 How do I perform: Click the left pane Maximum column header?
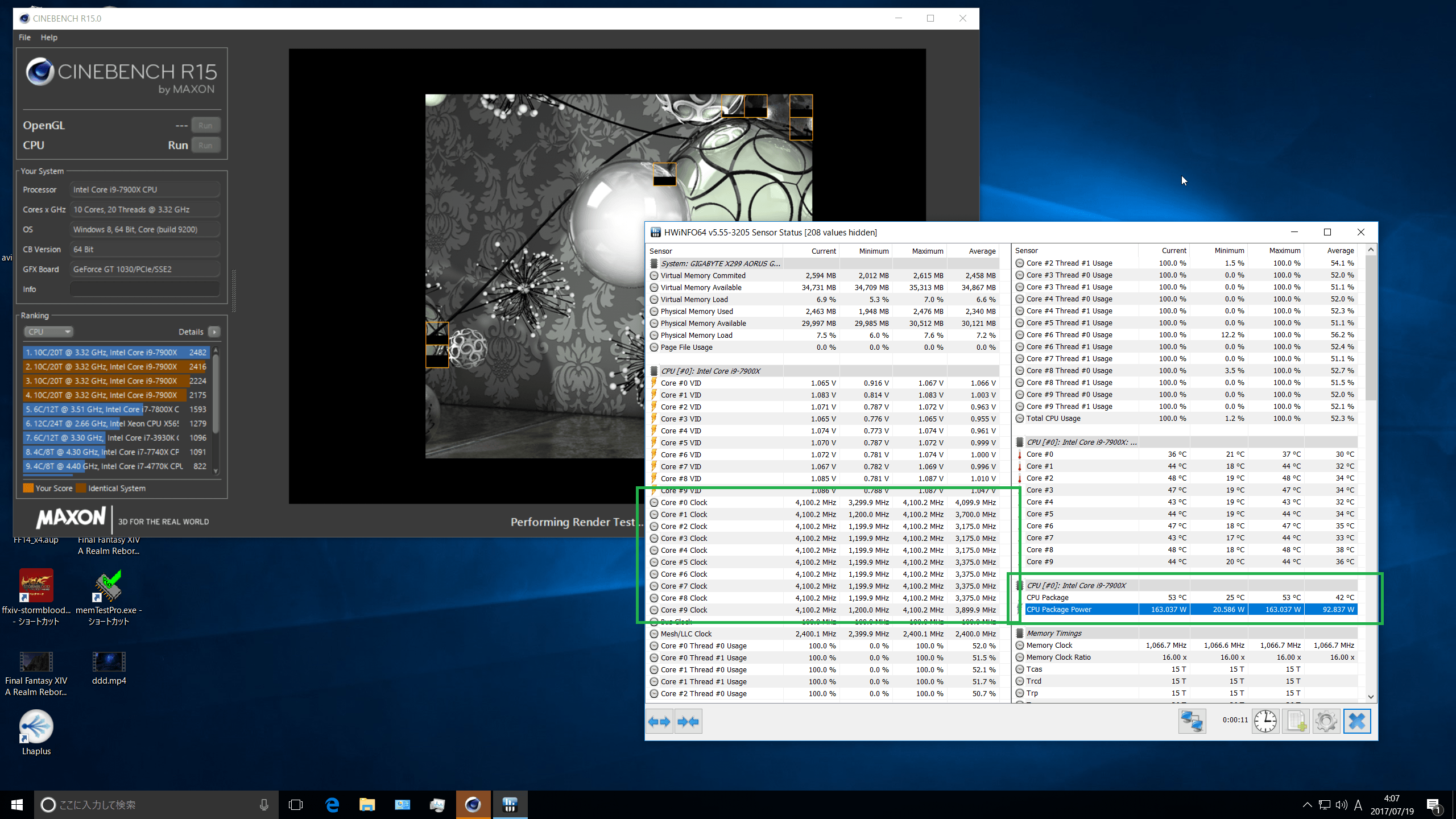click(919, 251)
